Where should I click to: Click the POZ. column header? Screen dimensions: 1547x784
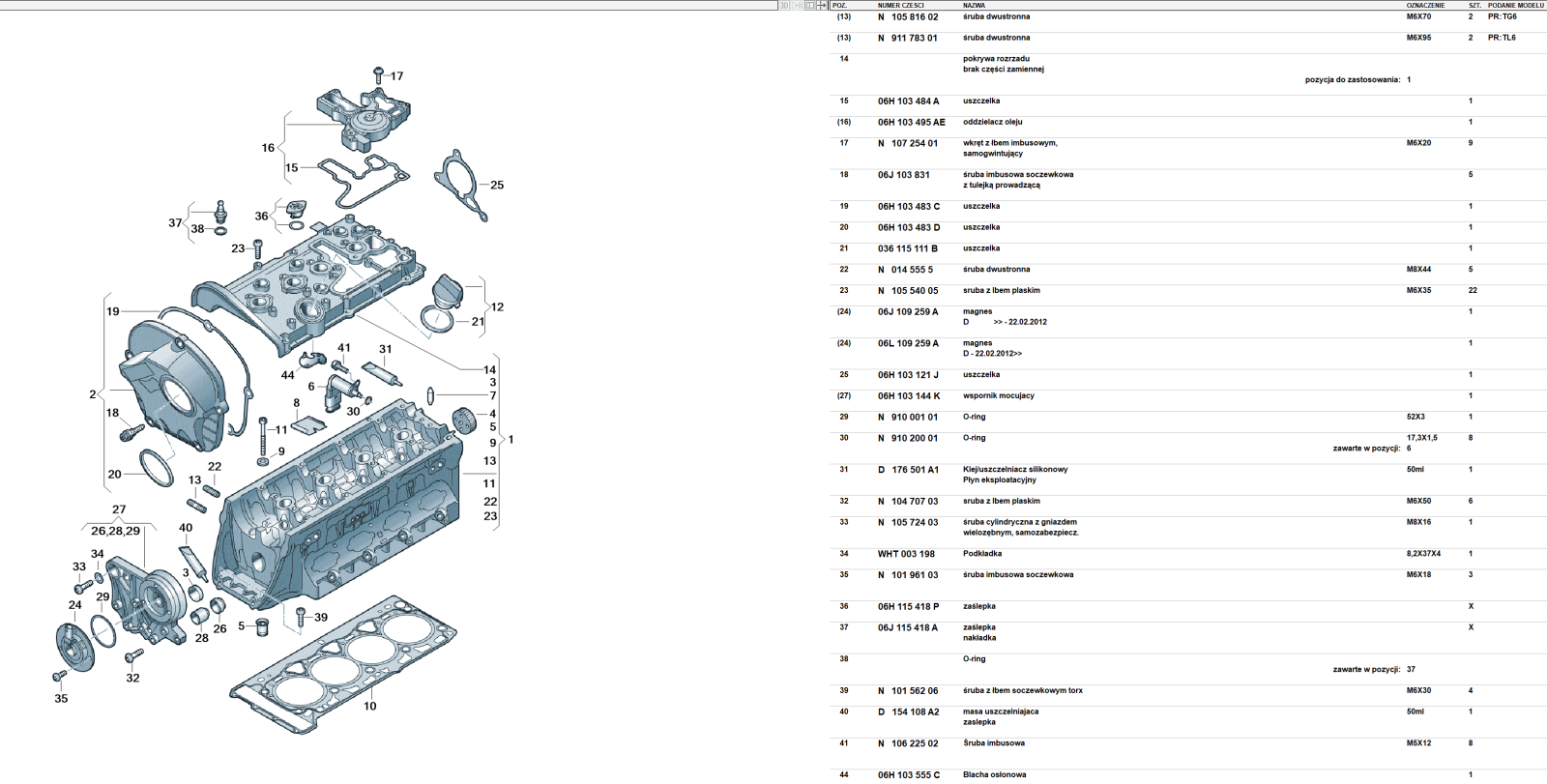pyautogui.click(x=839, y=6)
